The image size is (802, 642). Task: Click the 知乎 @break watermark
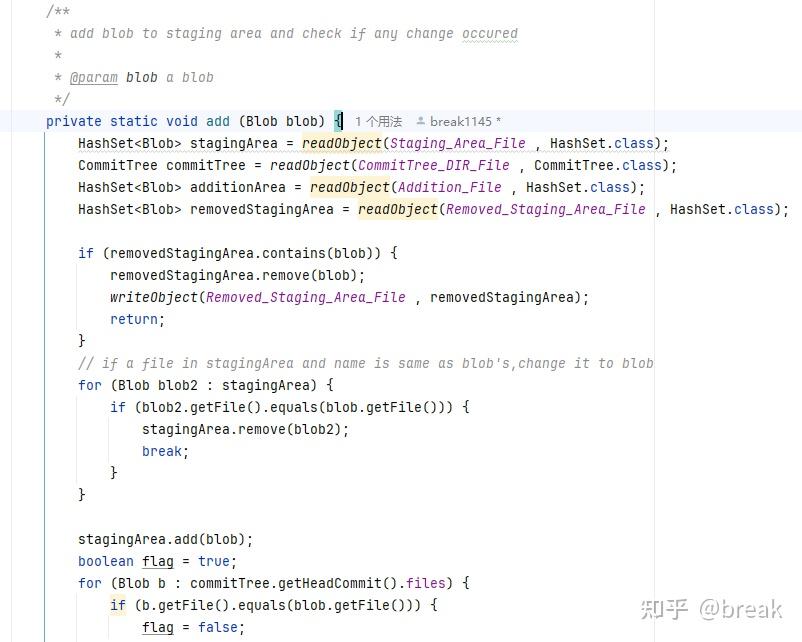click(711, 608)
